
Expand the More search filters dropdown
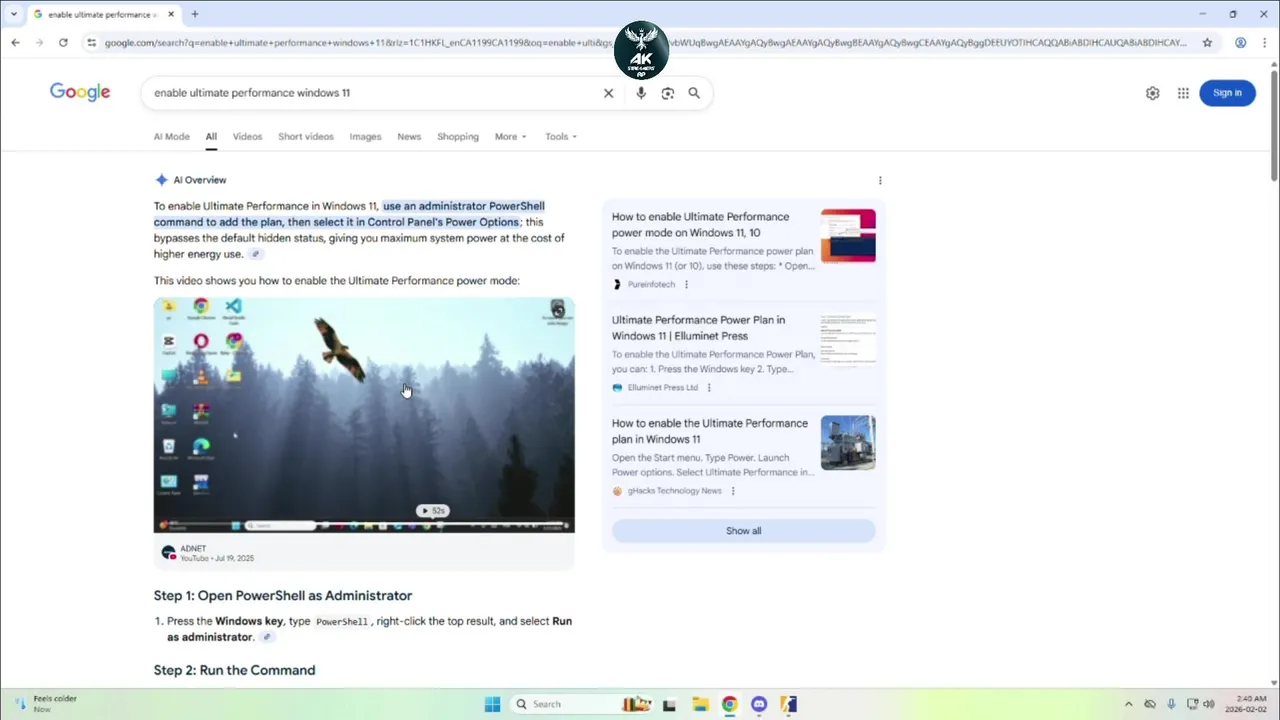click(510, 137)
